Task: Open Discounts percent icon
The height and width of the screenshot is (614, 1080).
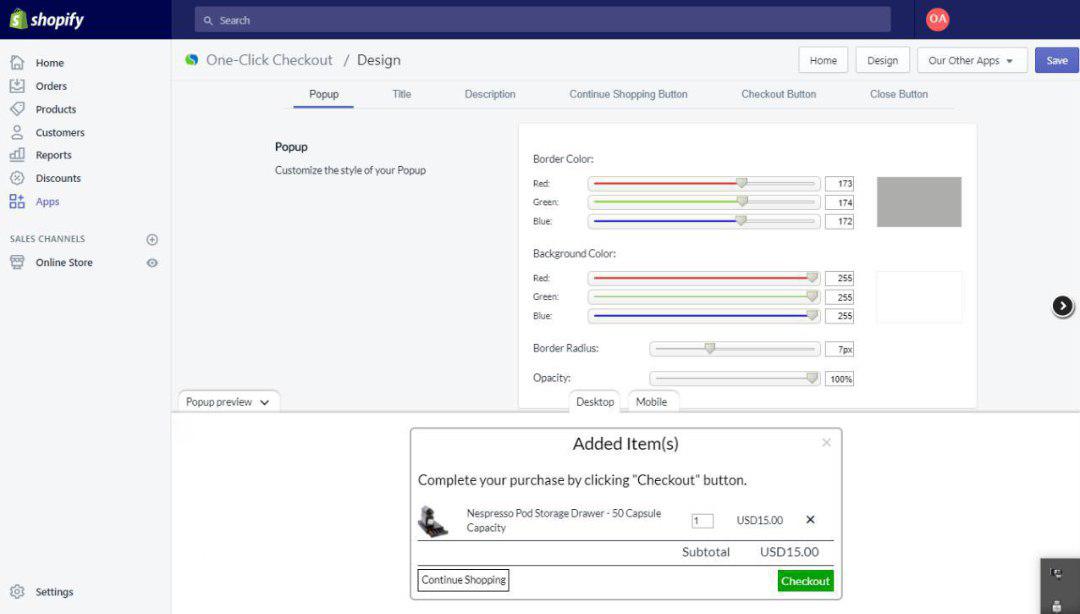Action: coord(17,178)
